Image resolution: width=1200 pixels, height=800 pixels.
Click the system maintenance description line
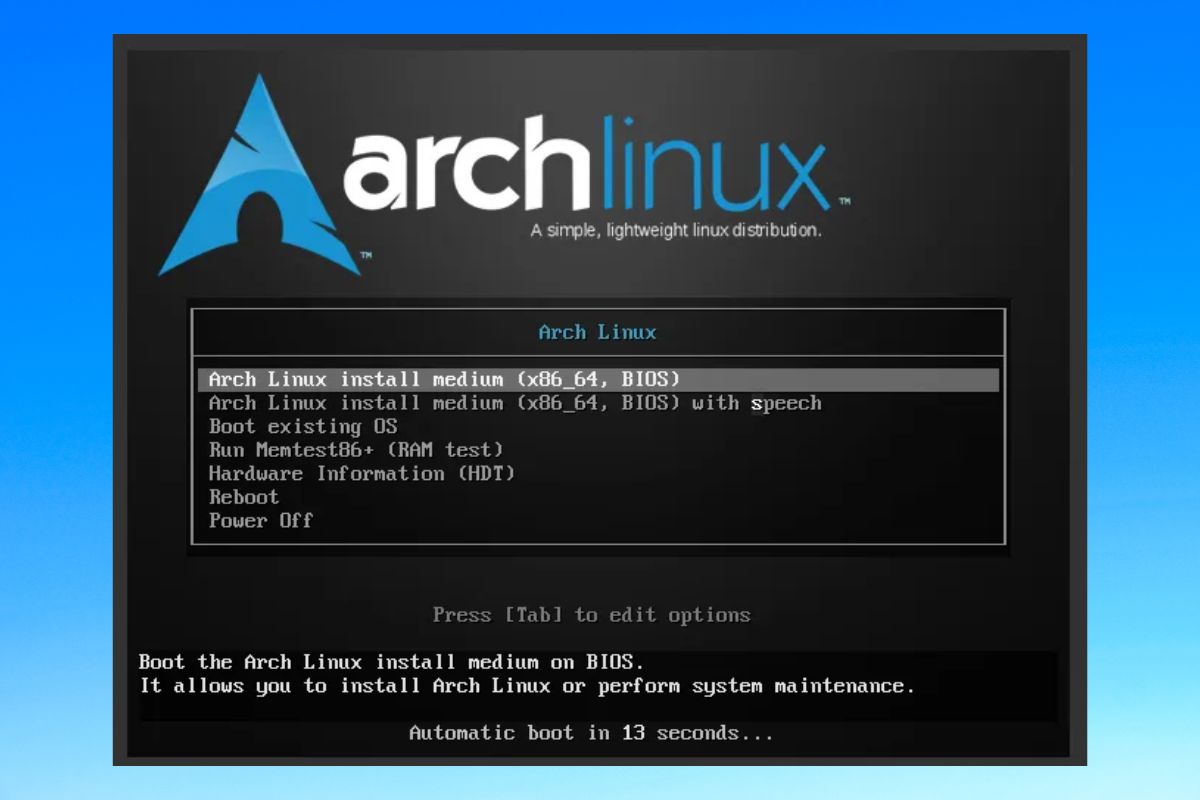point(527,686)
